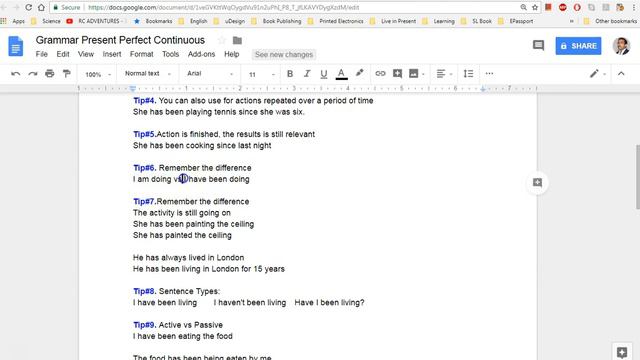The width and height of the screenshot is (640, 360).
Task: Go to the browser home page
Action: pos(41,7)
